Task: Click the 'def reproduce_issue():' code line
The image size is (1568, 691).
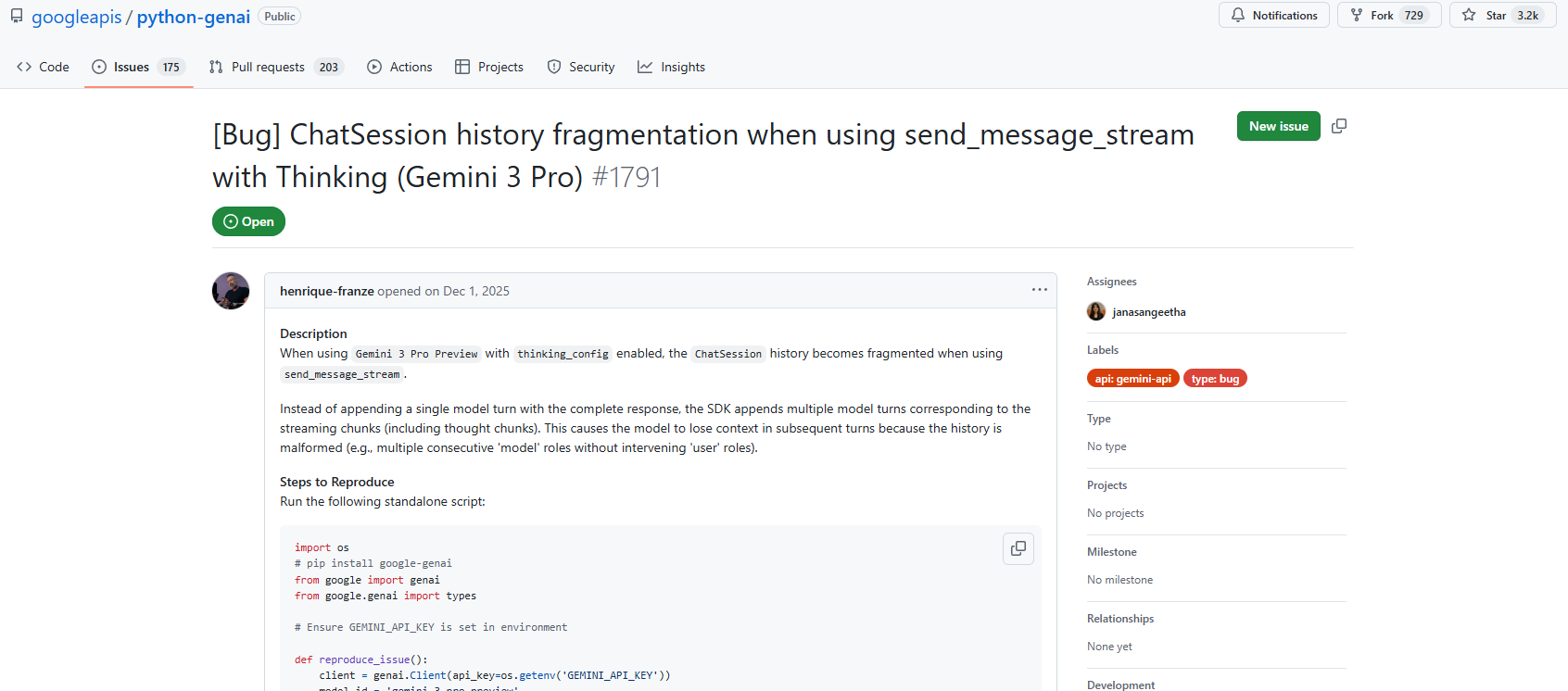Action: coord(361,660)
